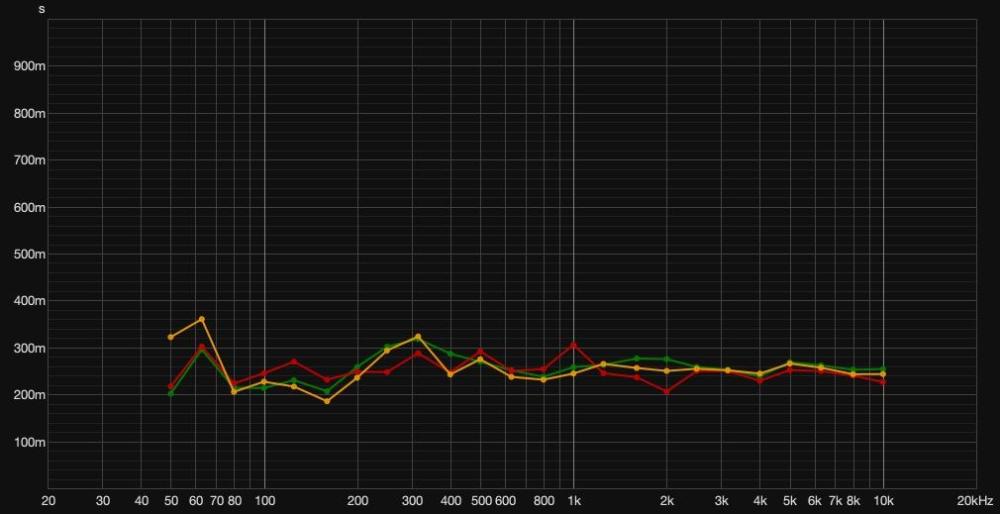Select the "3k" x-axis label
This screenshot has height=514, width=1000.
721,500
